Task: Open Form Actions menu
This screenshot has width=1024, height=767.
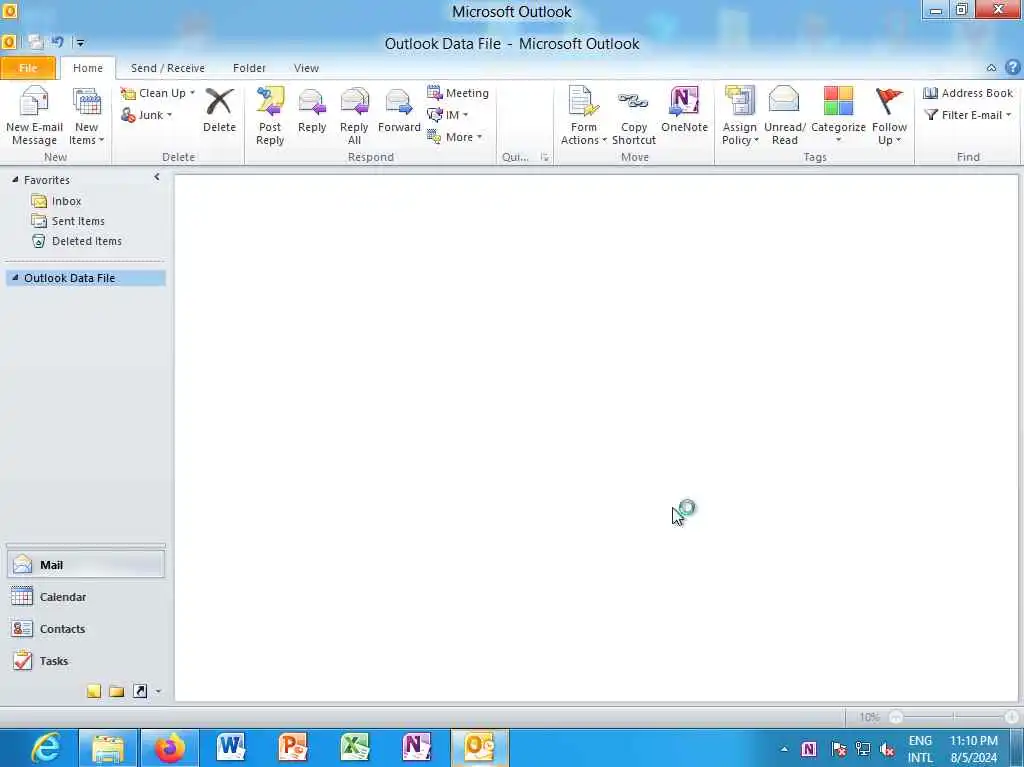Action: tap(583, 116)
